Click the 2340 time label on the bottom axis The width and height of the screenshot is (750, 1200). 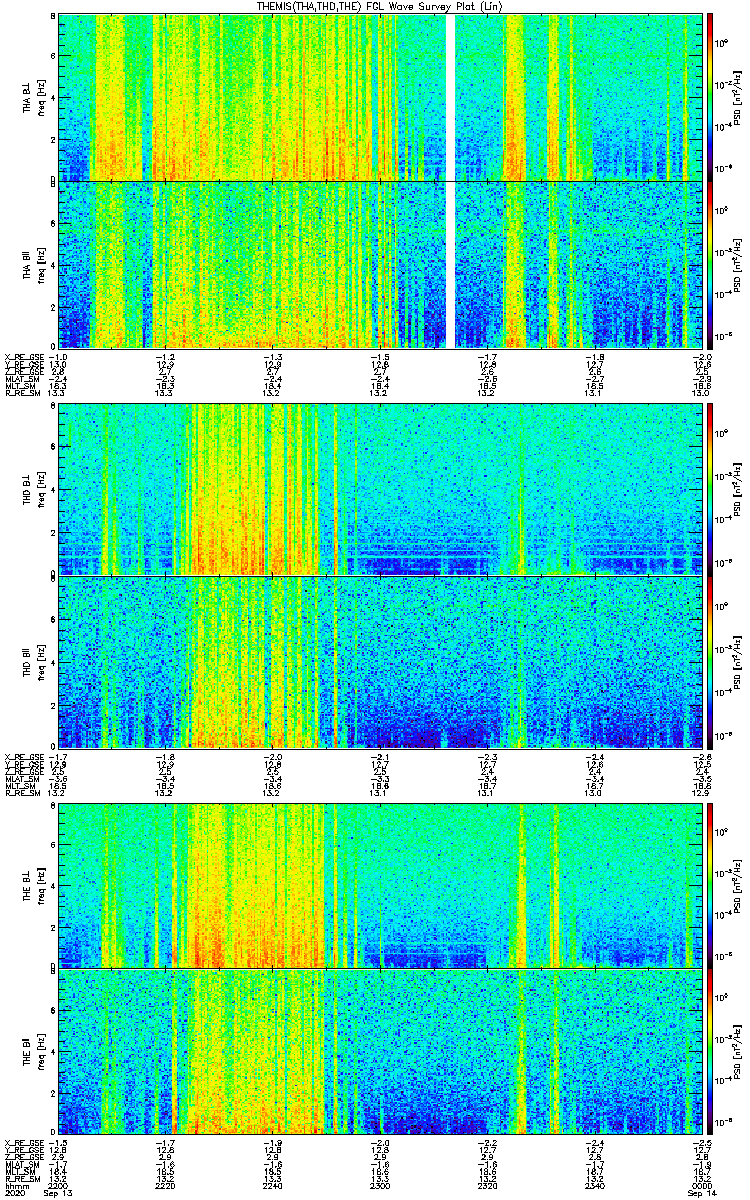[593, 1184]
